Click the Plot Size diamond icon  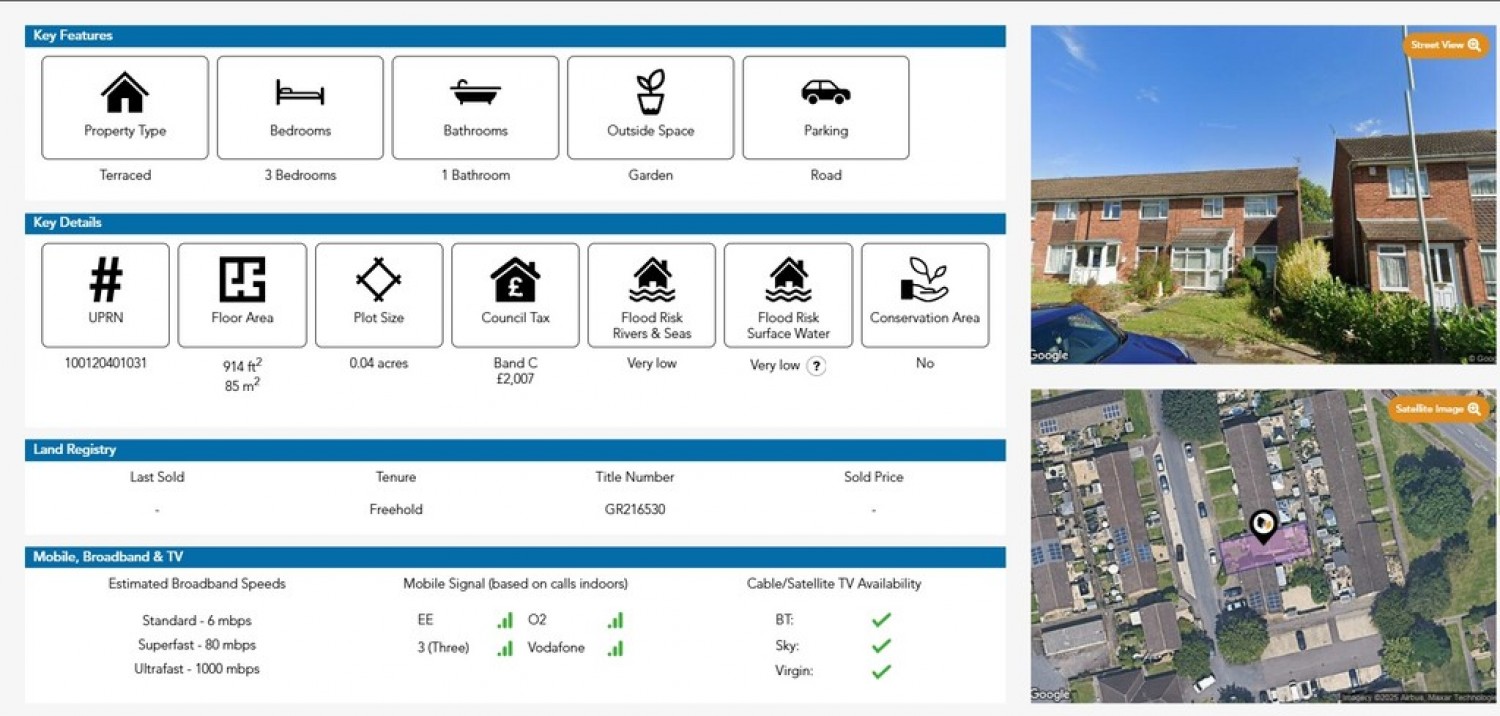coord(379,280)
